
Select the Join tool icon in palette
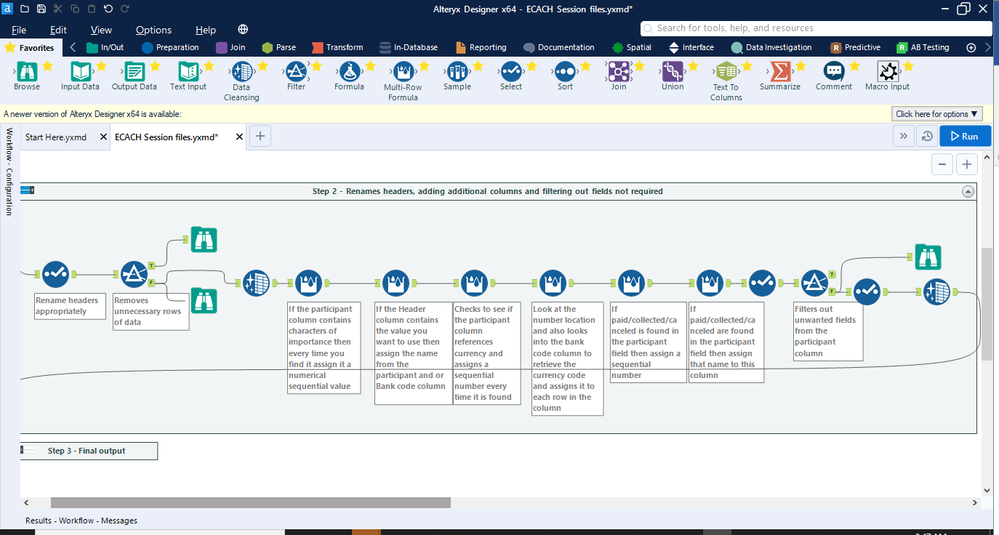coord(619,71)
